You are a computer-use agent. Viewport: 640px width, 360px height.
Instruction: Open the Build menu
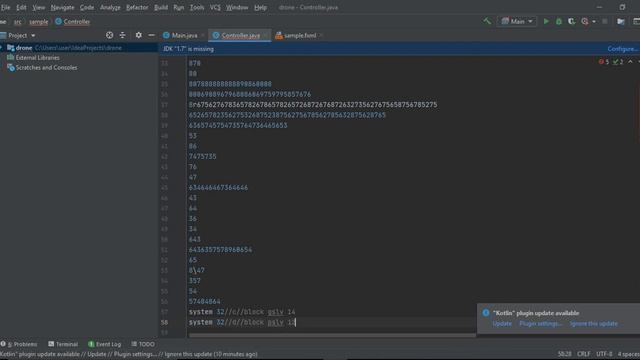pos(161,7)
